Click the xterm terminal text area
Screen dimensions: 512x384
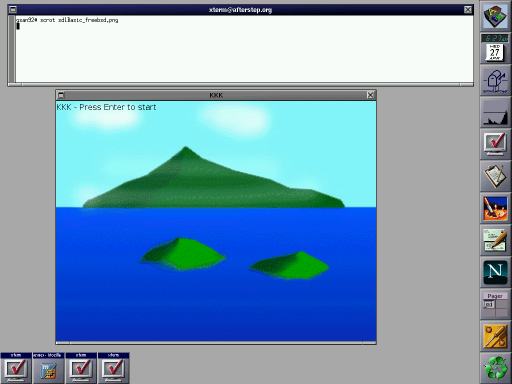coord(244,49)
